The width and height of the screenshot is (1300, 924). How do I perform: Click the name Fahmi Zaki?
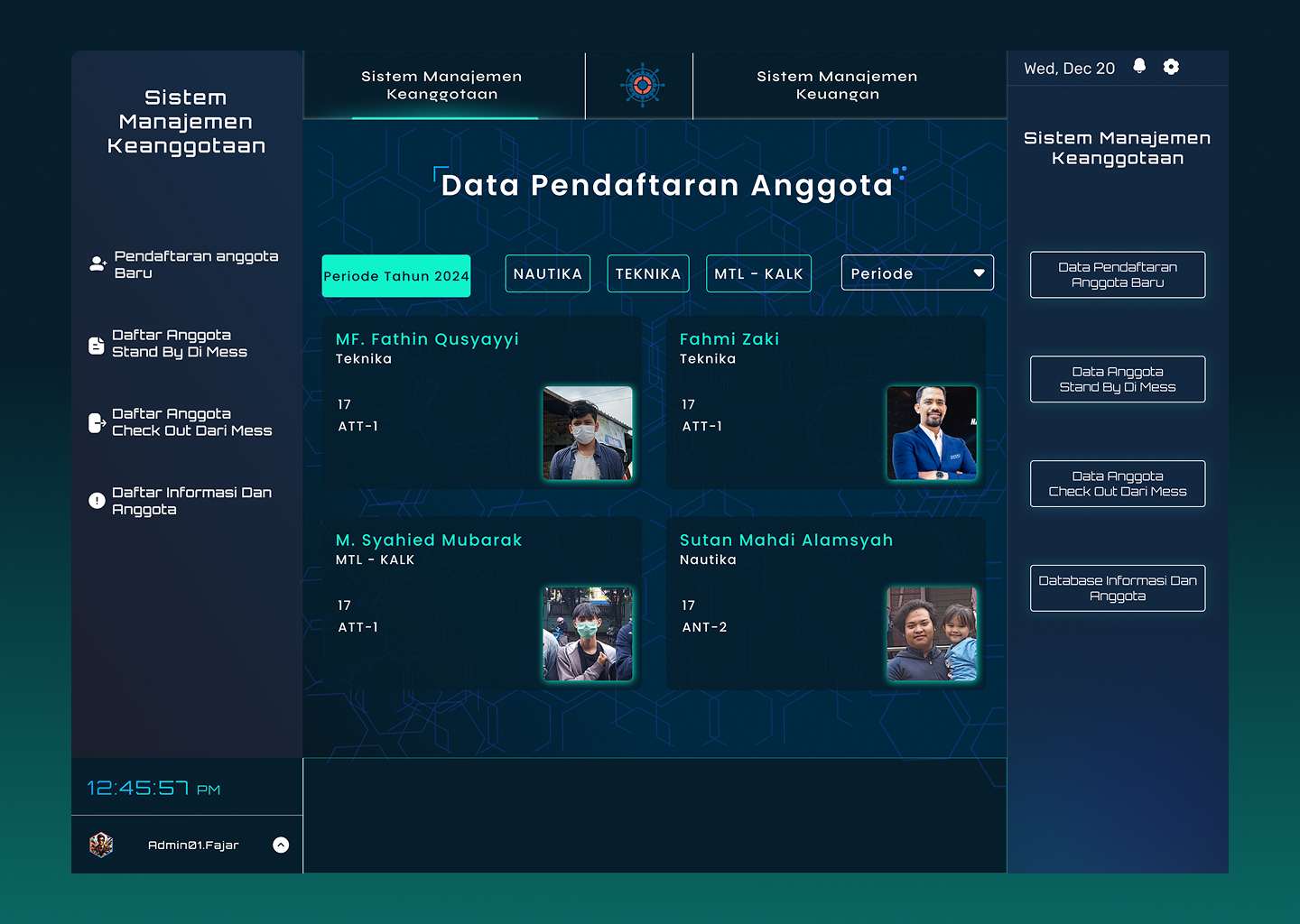(729, 339)
